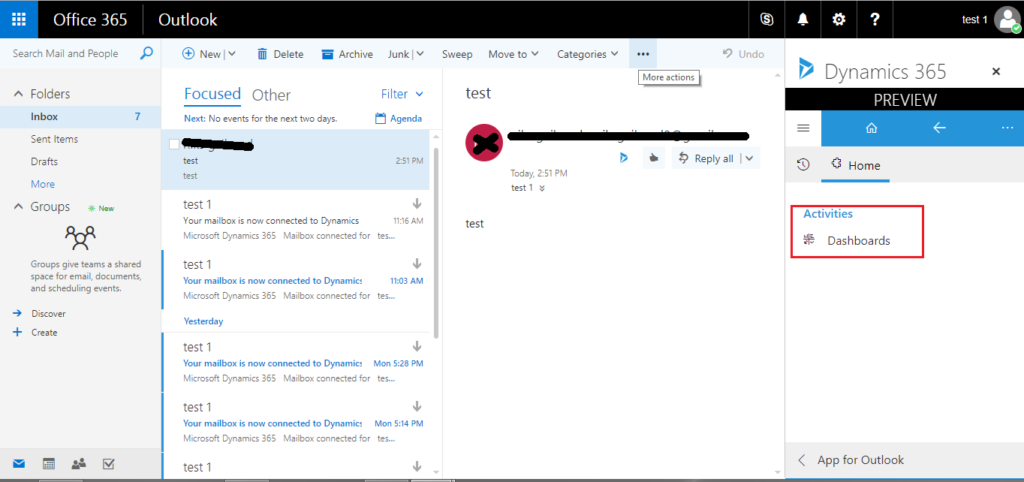Open the Mon 5:14 PM email
This screenshot has height=482, width=1024.
296,422
